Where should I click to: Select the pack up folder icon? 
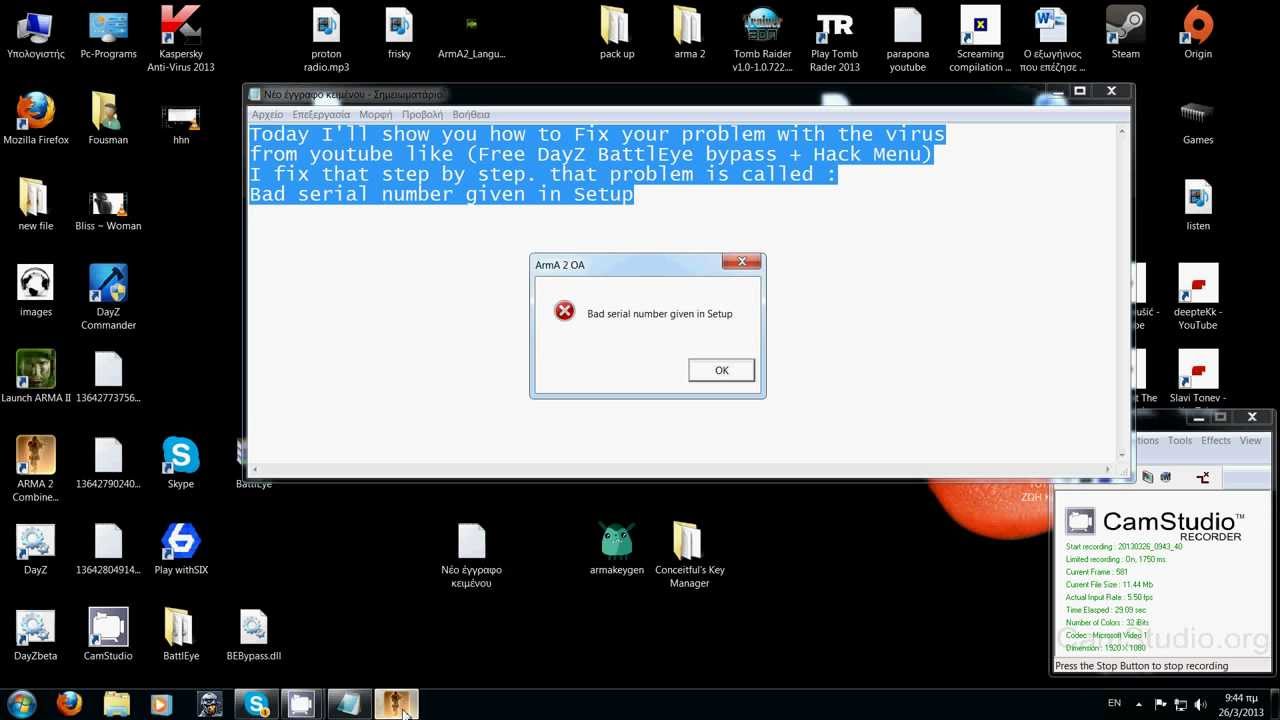(617, 34)
